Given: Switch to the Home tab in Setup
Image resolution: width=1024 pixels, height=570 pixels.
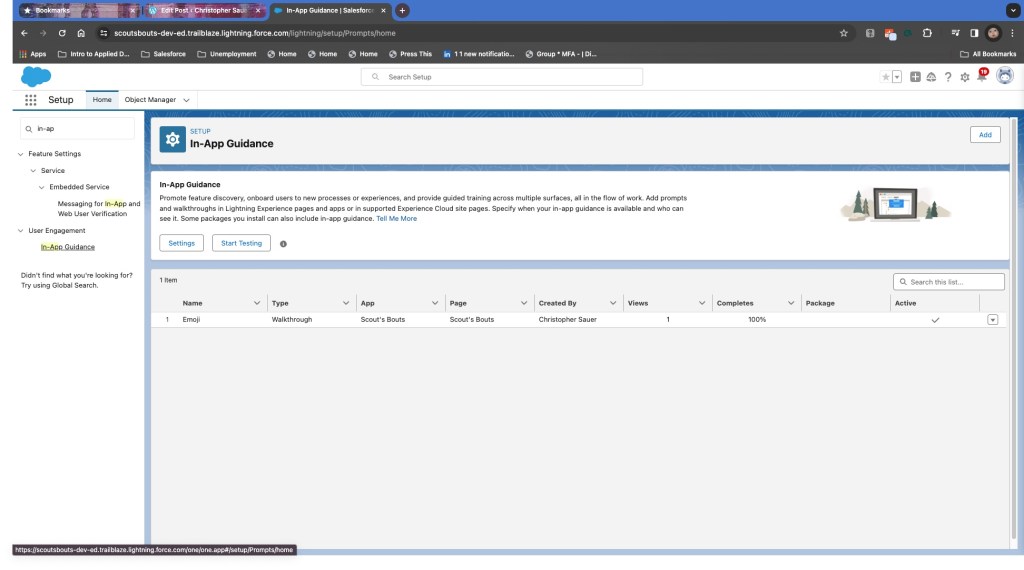Looking at the screenshot, I should pyautogui.click(x=102, y=100).
